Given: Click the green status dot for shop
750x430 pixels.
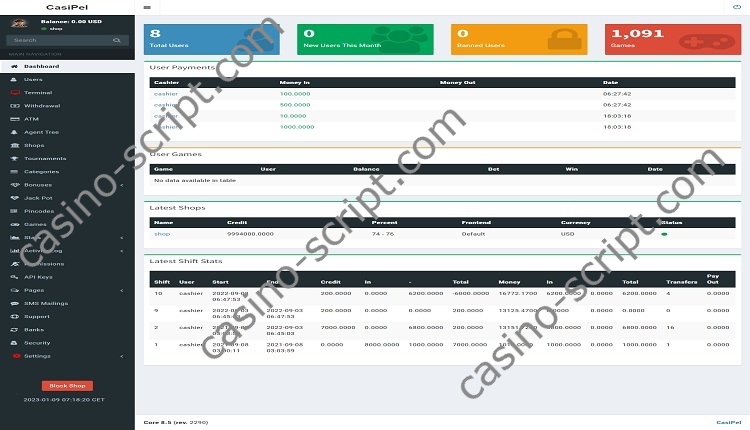Looking at the screenshot, I should (x=663, y=233).
